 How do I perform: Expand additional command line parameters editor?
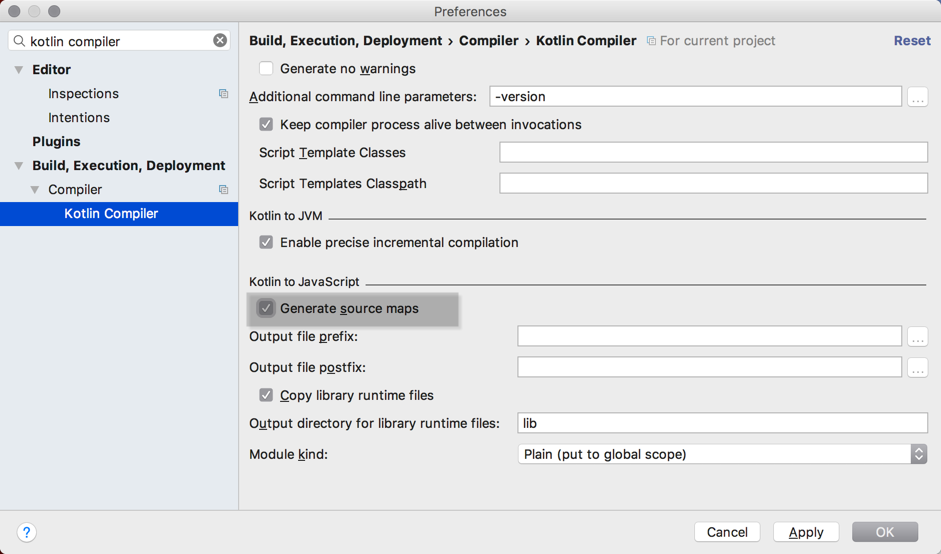coord(918,97)
